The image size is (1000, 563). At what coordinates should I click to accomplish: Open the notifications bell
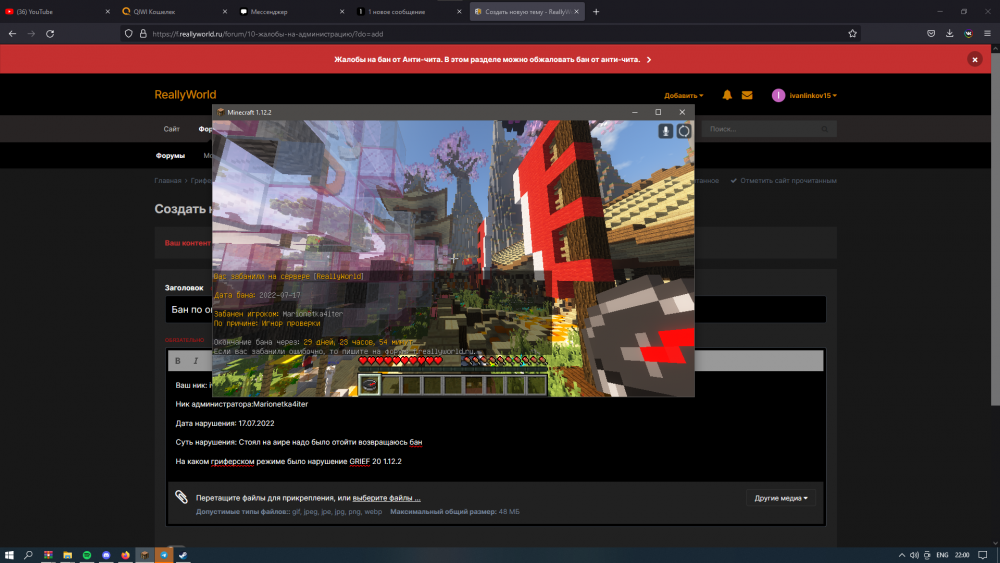[727, 95]
